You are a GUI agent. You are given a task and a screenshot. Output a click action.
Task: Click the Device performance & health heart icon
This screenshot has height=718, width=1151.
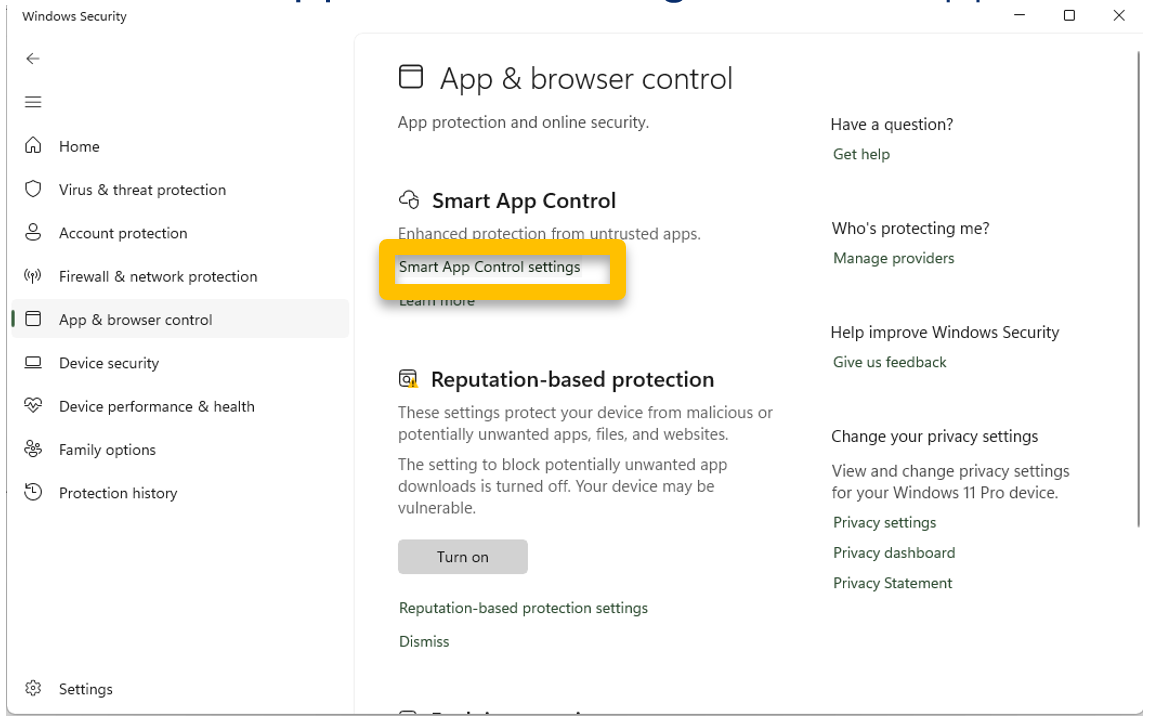[x=33, y=406]
